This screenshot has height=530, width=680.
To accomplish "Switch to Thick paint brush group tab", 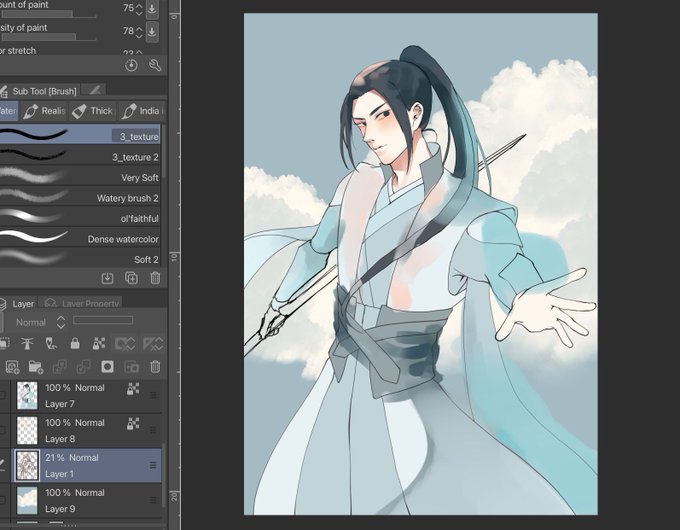I will pyautogui.click(x=92, y=111).
